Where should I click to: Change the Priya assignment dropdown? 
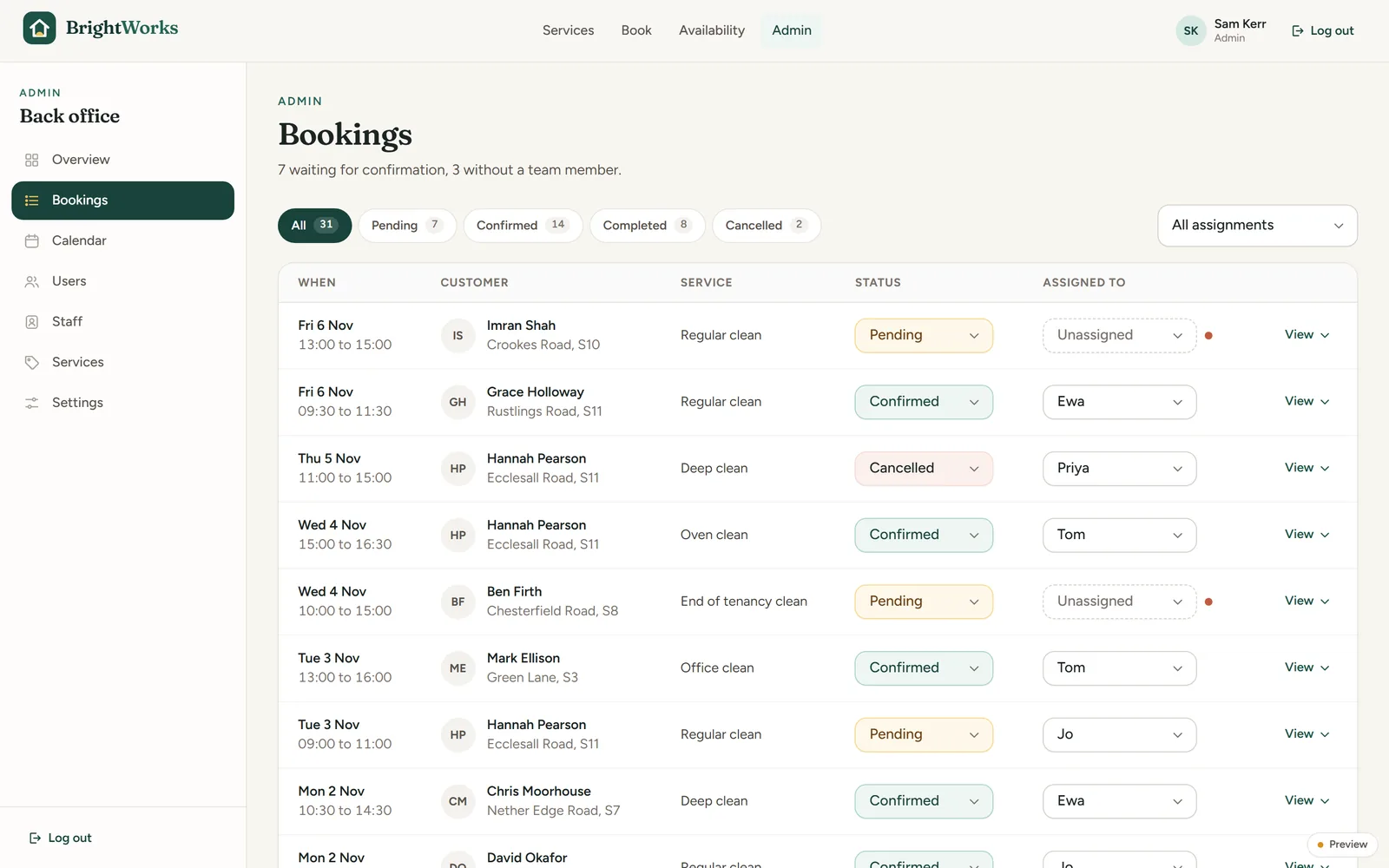pyautogui.click(x=1119, y=469)
